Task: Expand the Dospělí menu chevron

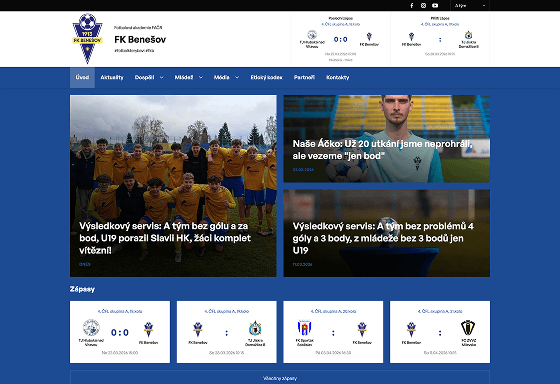Action: (161, 78)
